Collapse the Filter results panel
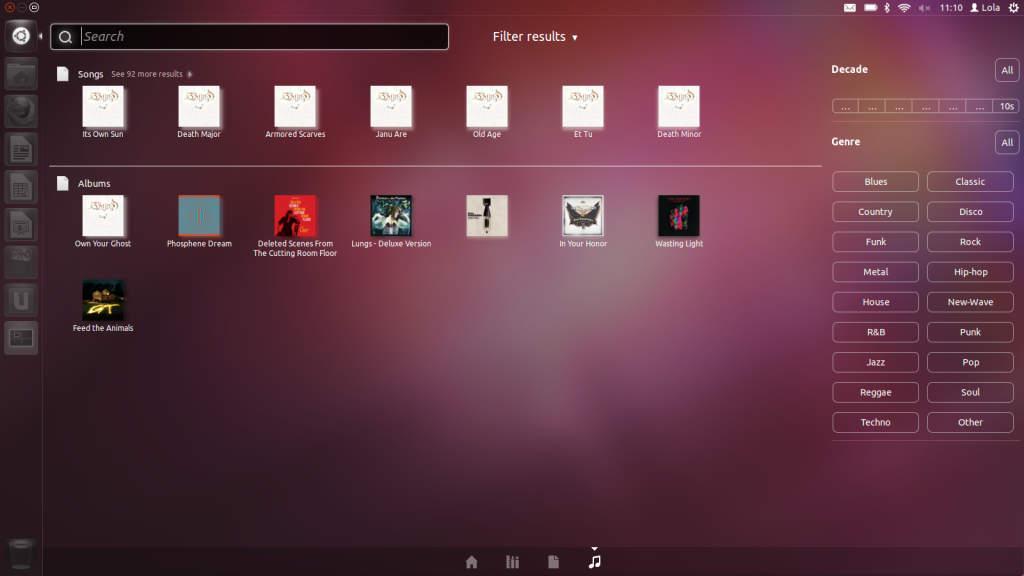 (535, 37)
